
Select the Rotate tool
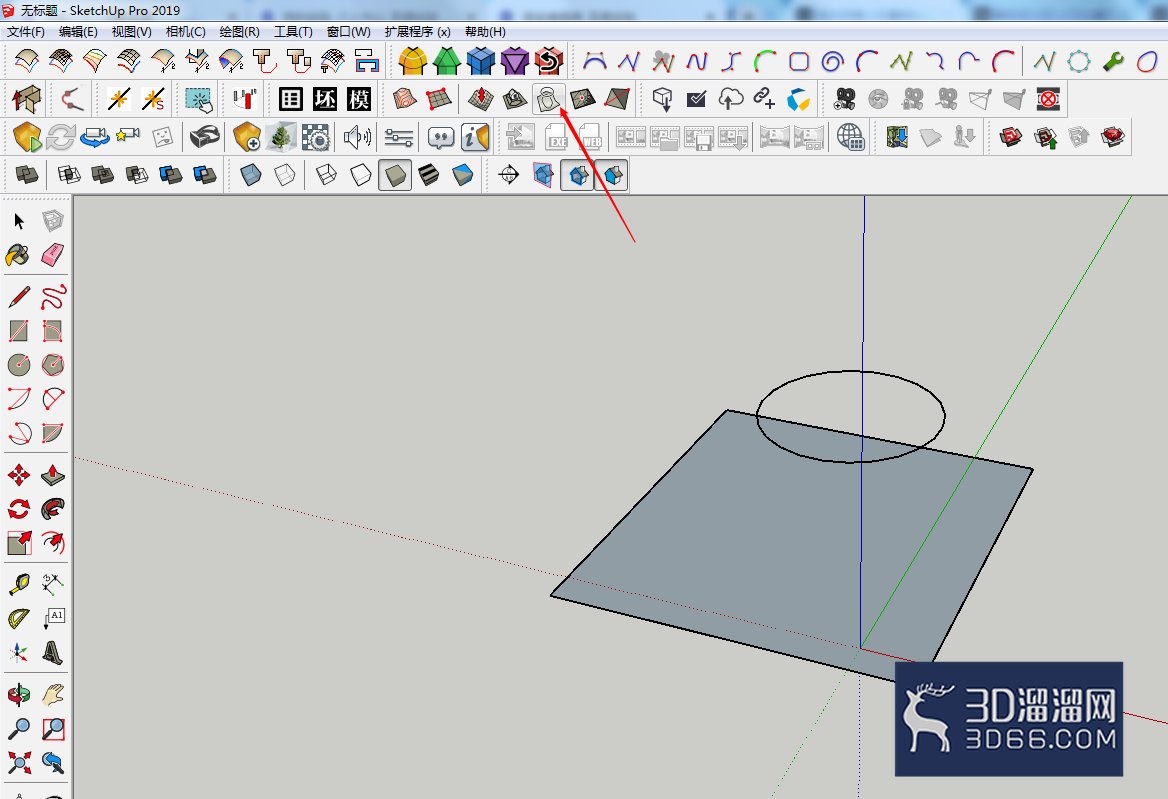tap(19, 509)
